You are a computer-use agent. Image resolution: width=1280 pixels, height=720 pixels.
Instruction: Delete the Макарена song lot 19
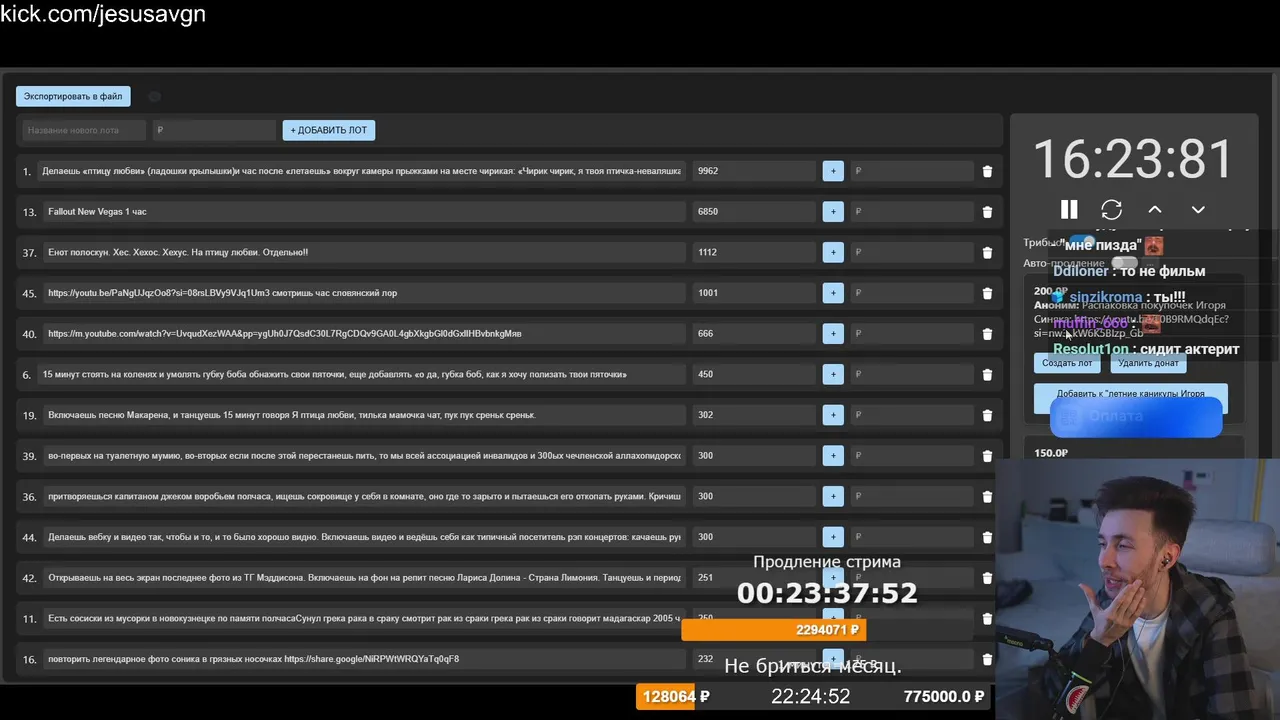(987, 415)
